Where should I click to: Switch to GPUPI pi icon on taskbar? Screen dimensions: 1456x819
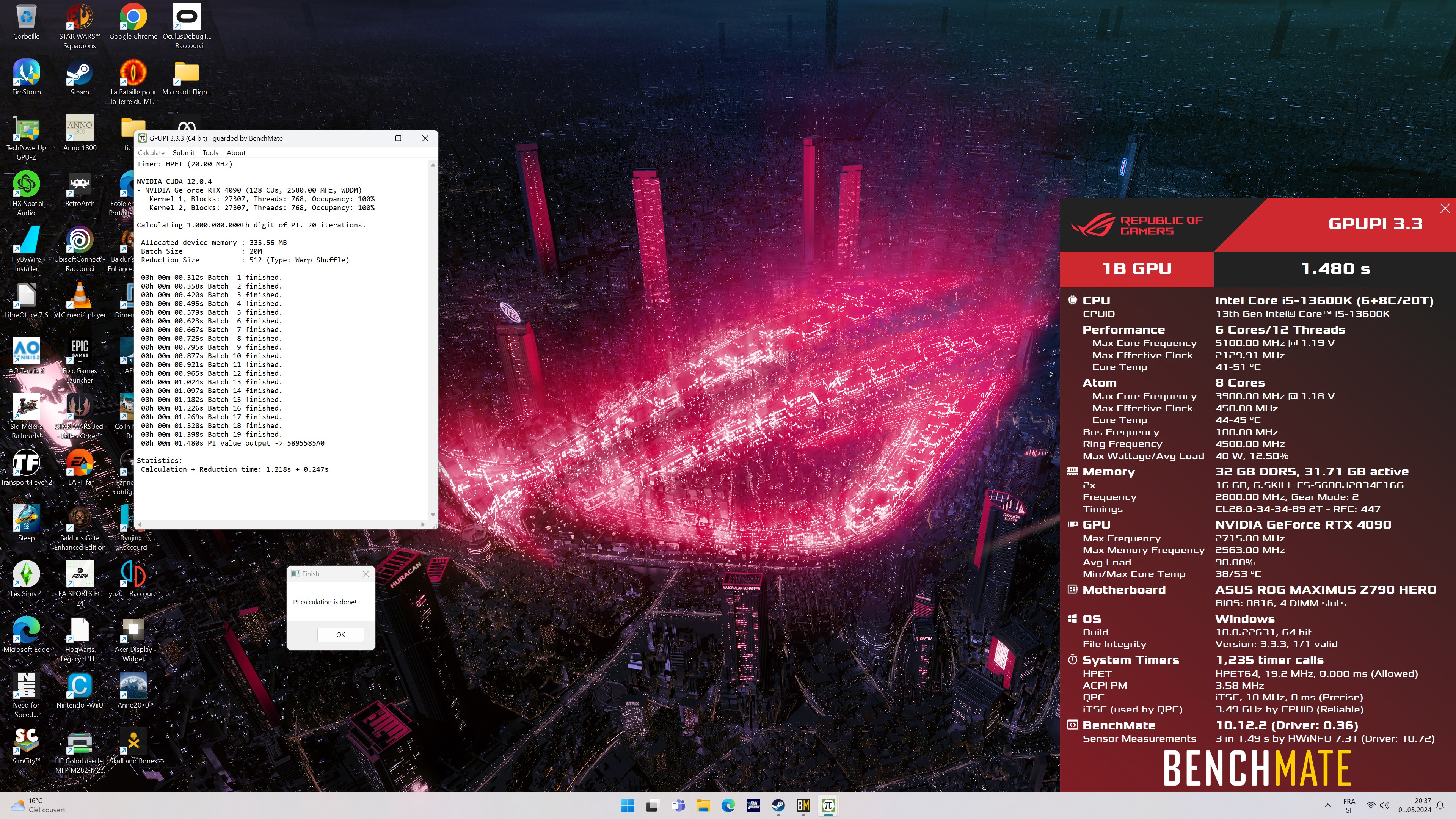[x=828, y=805]
